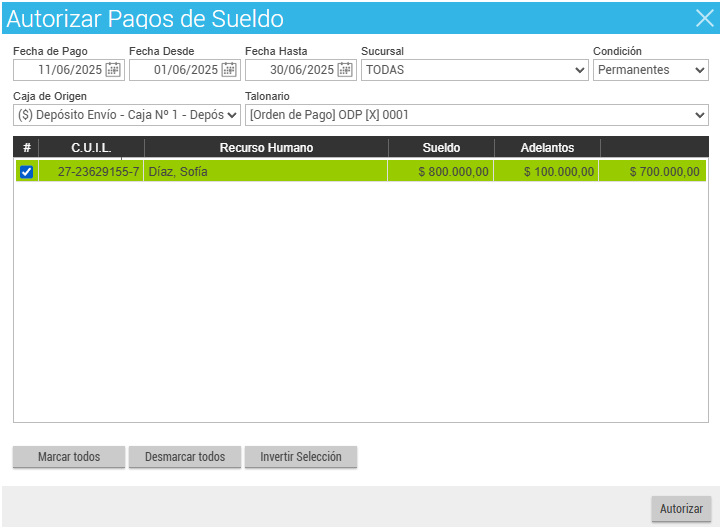Viewport: 722px width, 529px height.
Task: Click Invertir Selección button
Action: [301, 457]
